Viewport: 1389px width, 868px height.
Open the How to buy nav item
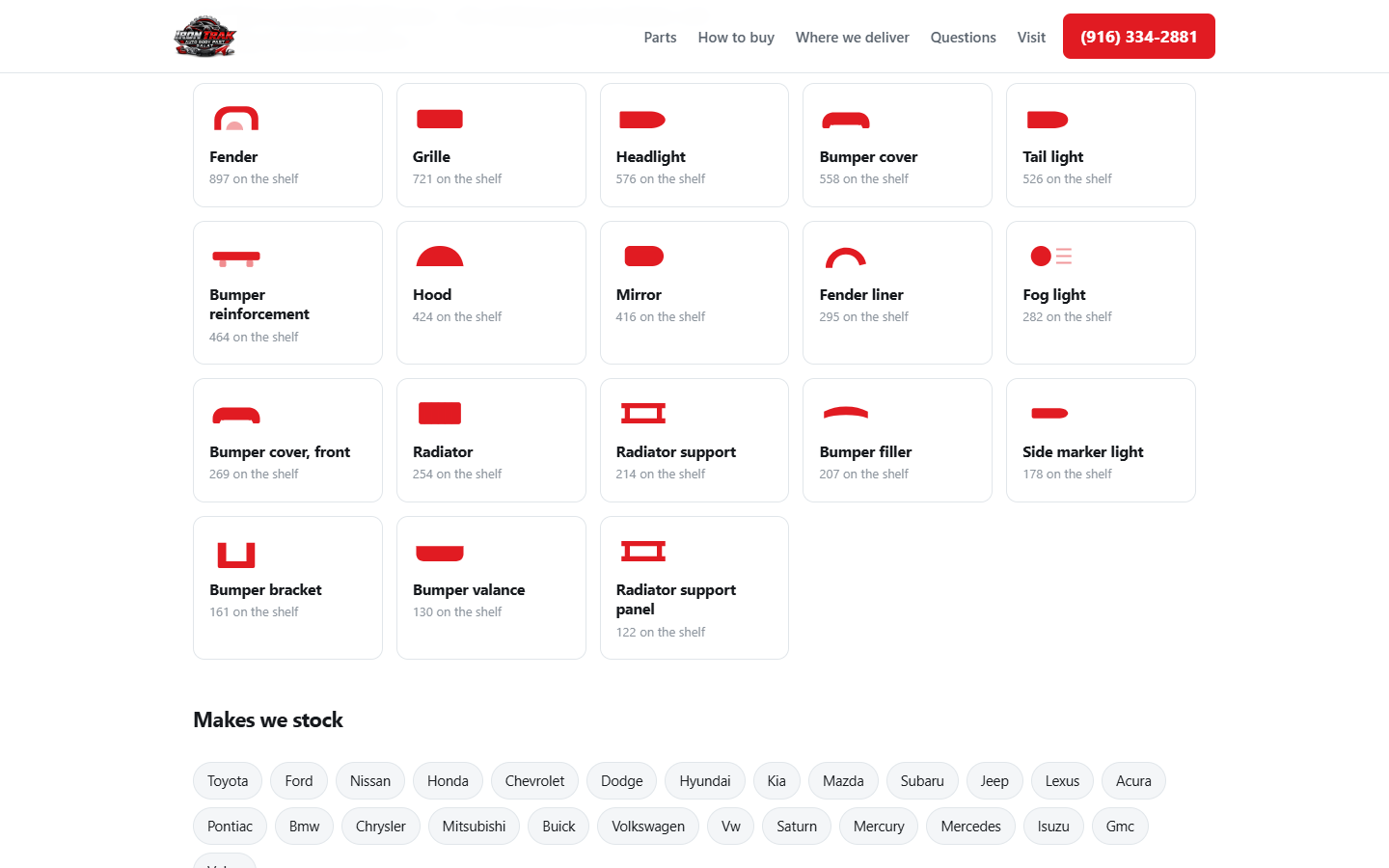click(x=736, y=38)
